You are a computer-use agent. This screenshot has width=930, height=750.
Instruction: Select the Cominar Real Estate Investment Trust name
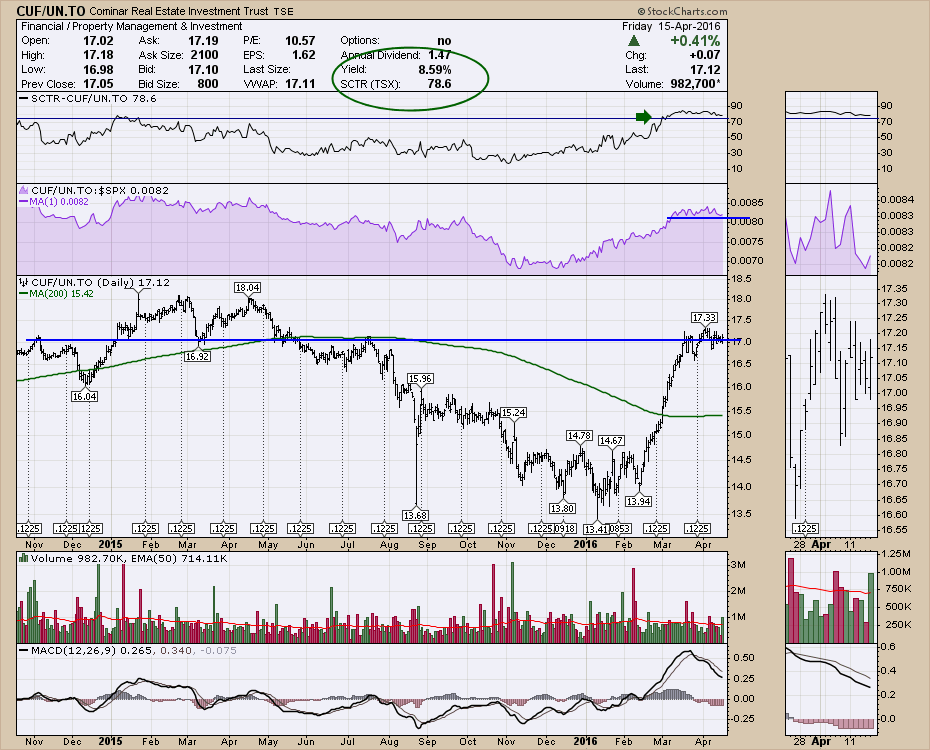click(179, 11)
